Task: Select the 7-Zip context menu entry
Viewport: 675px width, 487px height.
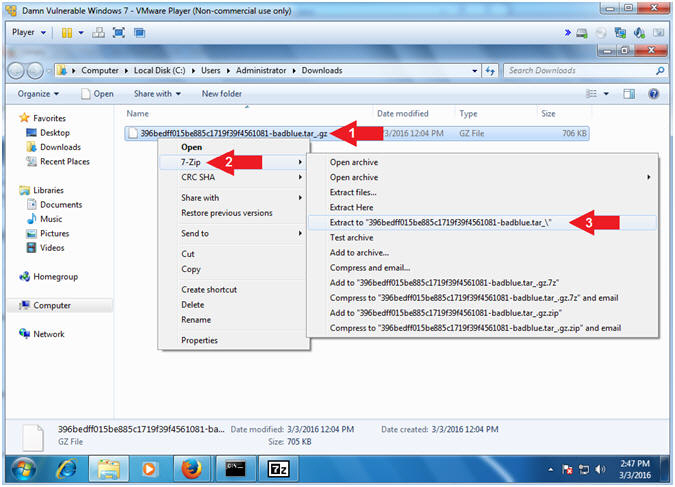Action: [x=234, y=162]
